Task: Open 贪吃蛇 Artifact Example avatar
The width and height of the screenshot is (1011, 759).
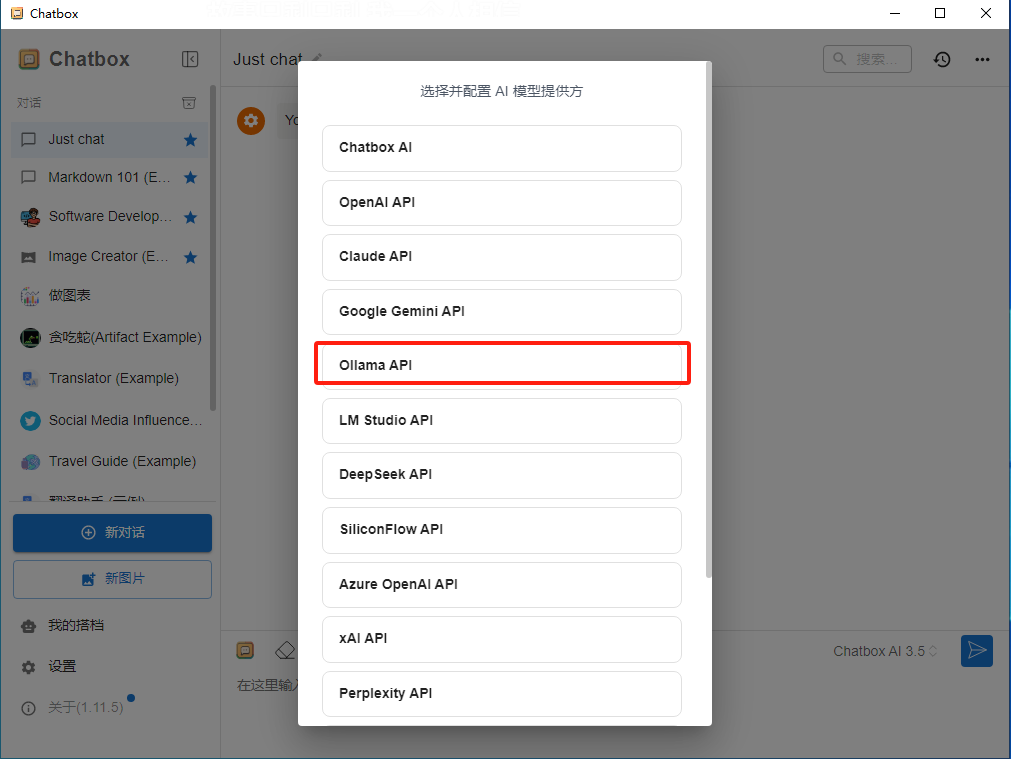Action: pos(30,337)
